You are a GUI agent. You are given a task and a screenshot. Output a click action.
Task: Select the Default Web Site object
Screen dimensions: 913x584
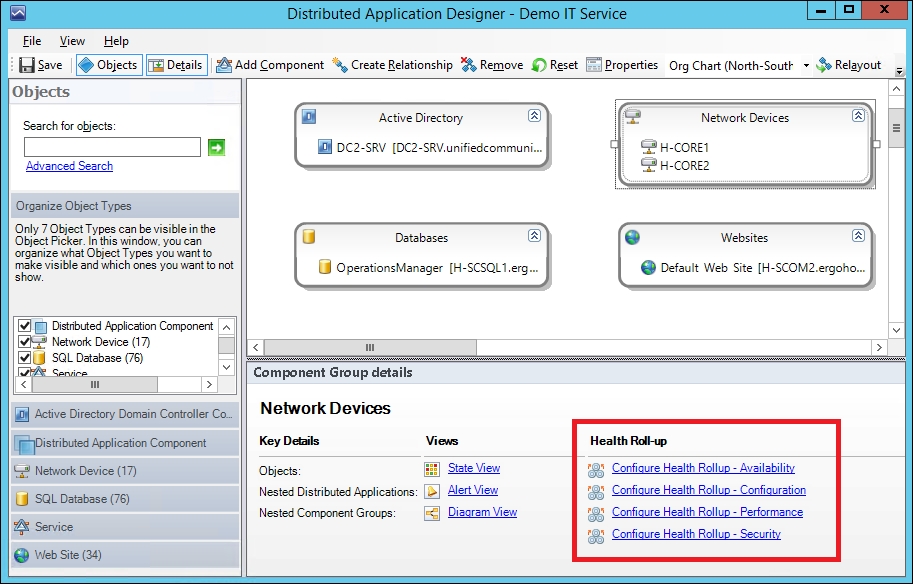point(753,268)
